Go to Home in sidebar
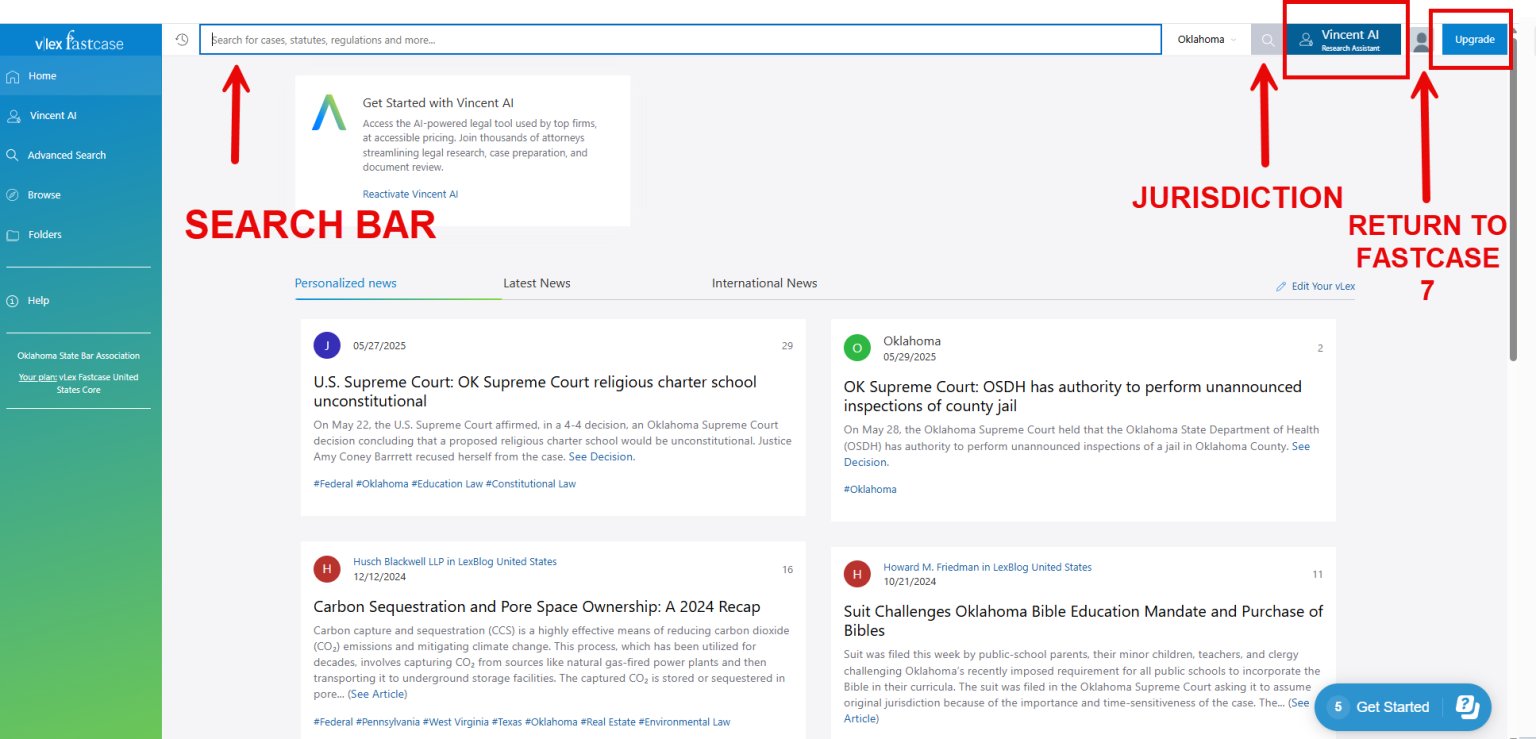1536x739 pixels. click(x=80, y=76)
